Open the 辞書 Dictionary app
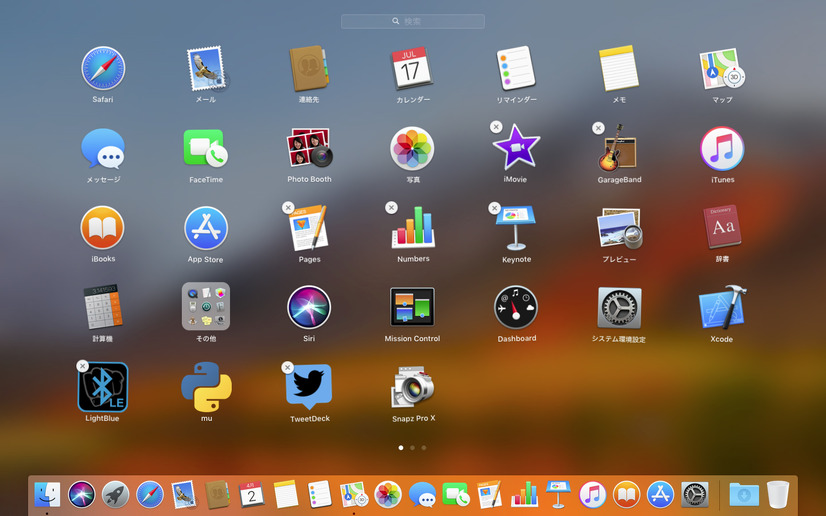Image resolution: width=826 pixels, height=516 pixels. (722, 228)
